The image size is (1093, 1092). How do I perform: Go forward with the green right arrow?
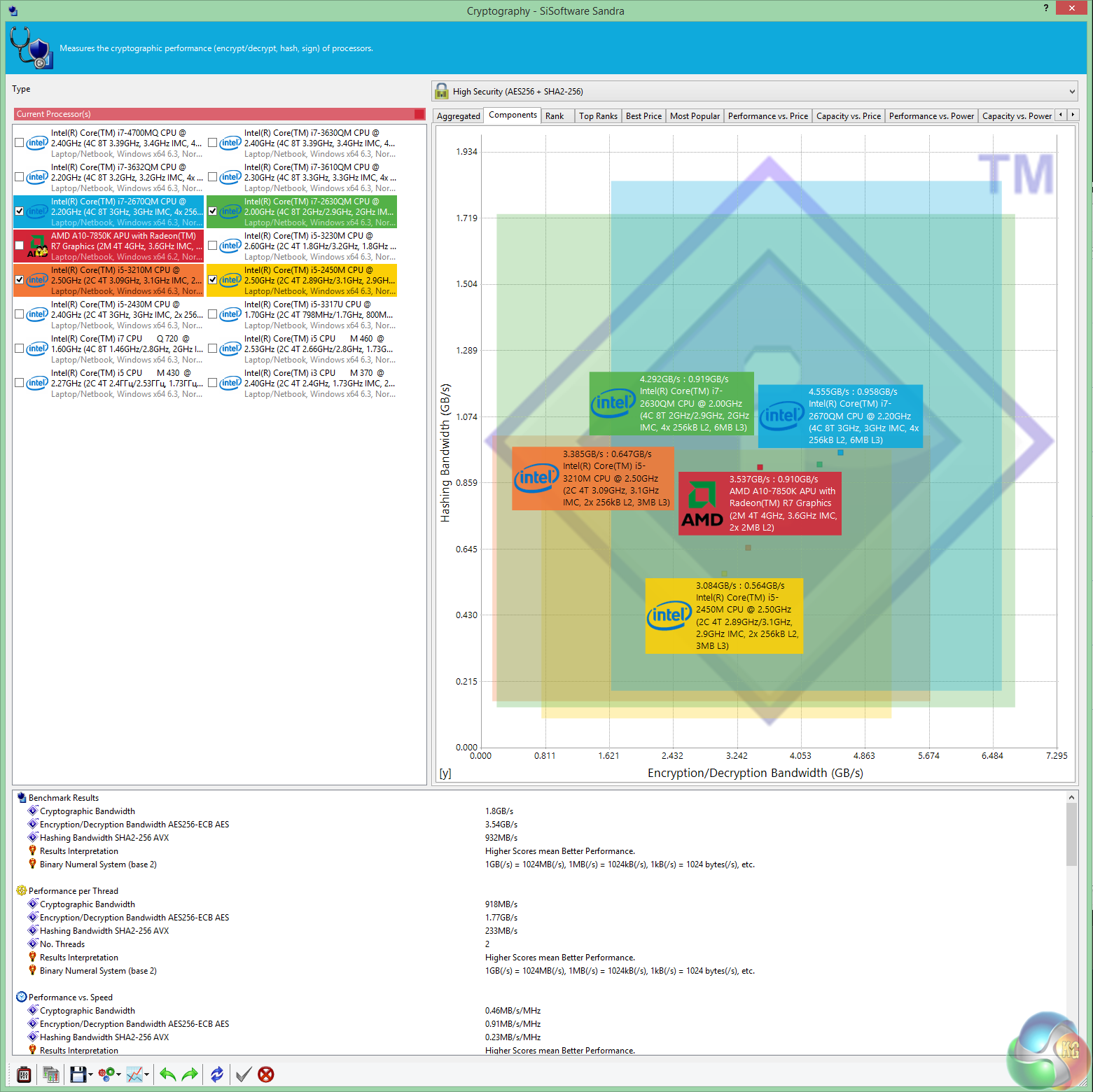190,1074
